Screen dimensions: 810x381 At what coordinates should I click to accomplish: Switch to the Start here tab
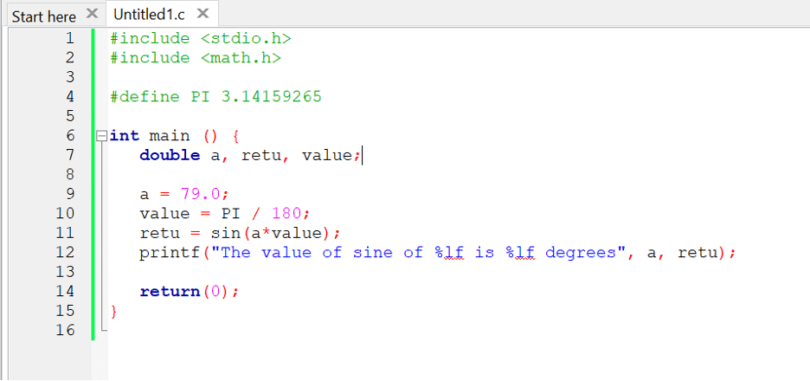(43, 16)
